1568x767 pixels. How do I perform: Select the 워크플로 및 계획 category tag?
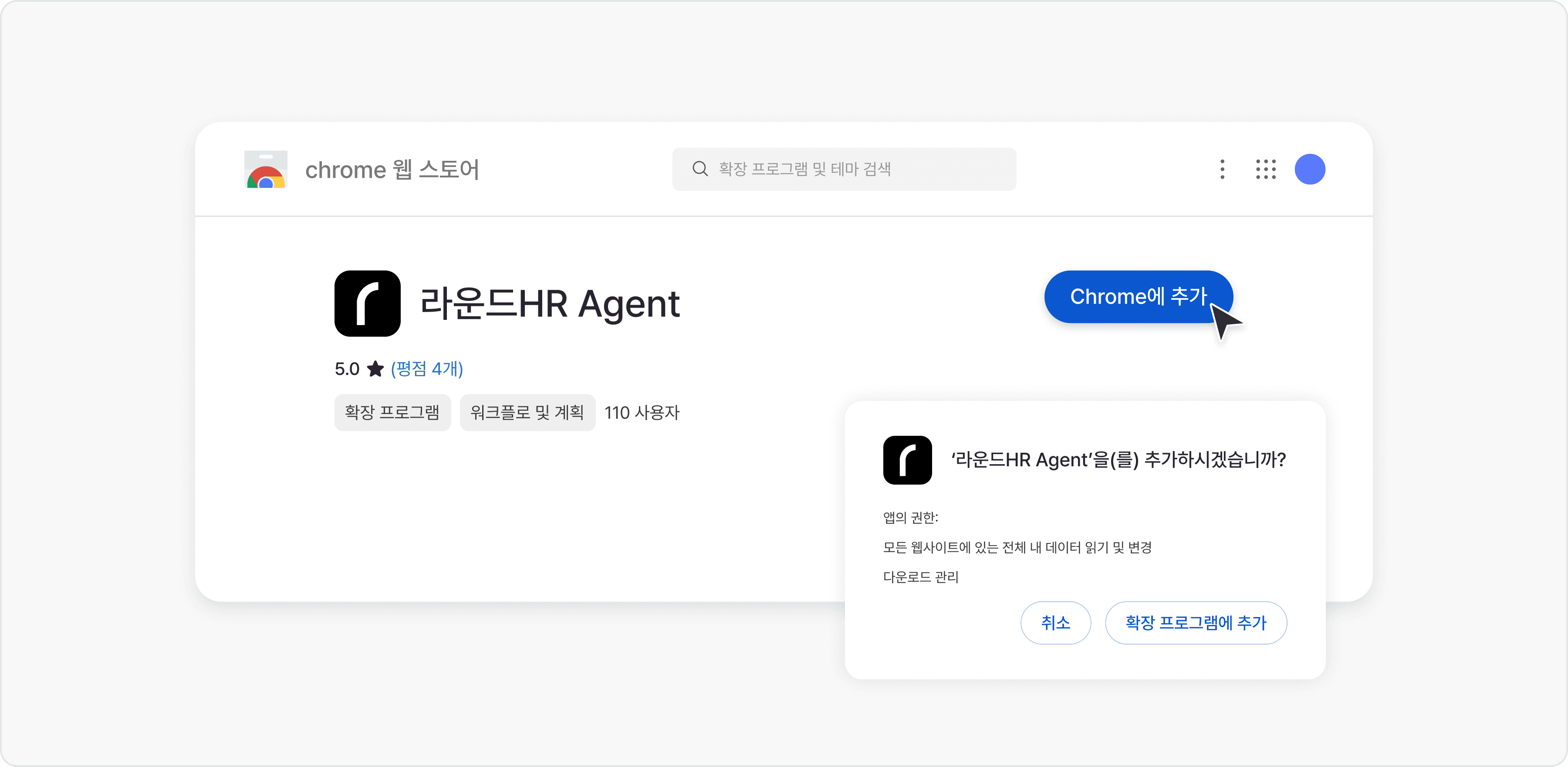click(527, 412)
